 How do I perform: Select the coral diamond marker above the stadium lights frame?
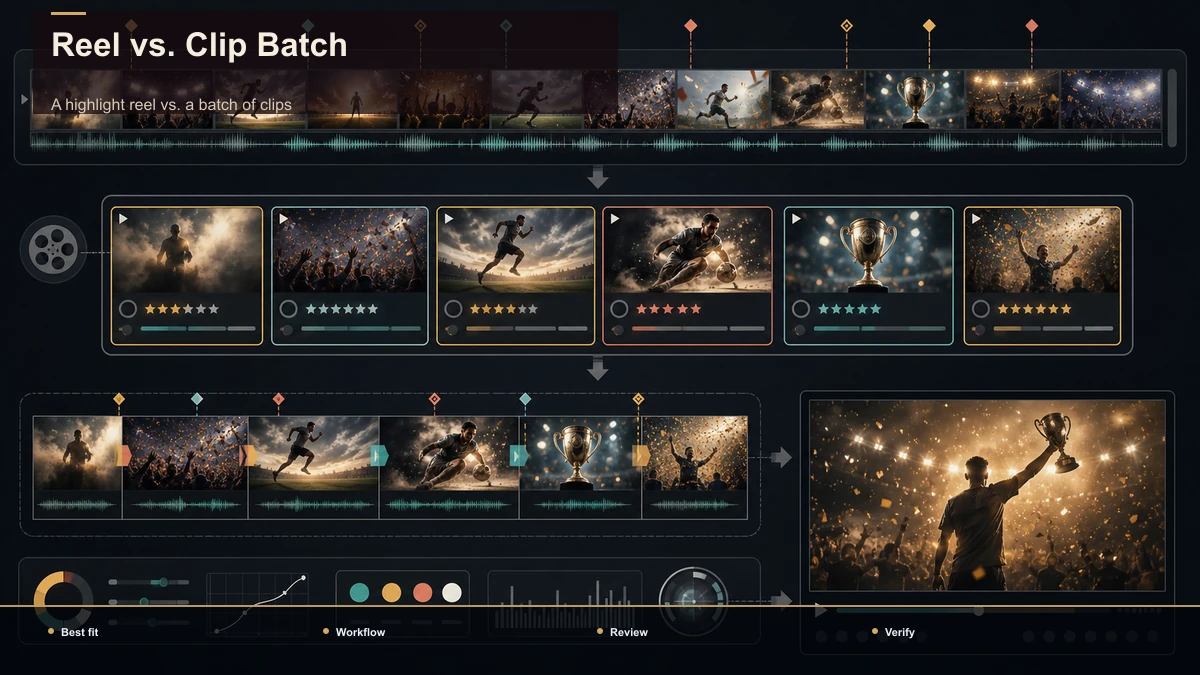[1032, 25]
